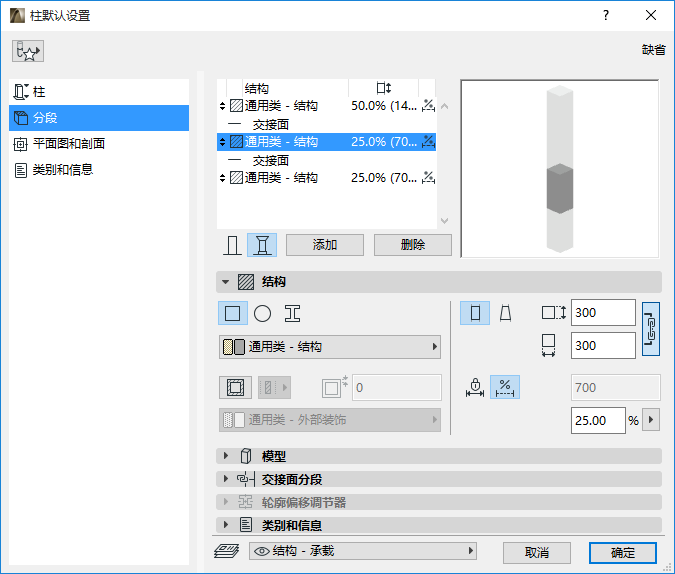Click layer icon beside 结构 - 承载
675x574 pixels.
point(226,551)
